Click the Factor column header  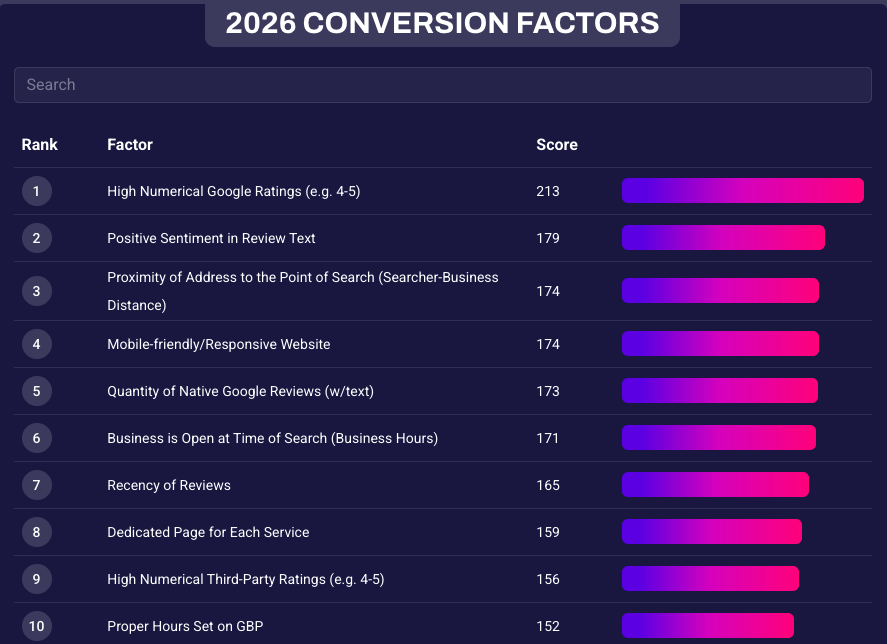(130, 145)
